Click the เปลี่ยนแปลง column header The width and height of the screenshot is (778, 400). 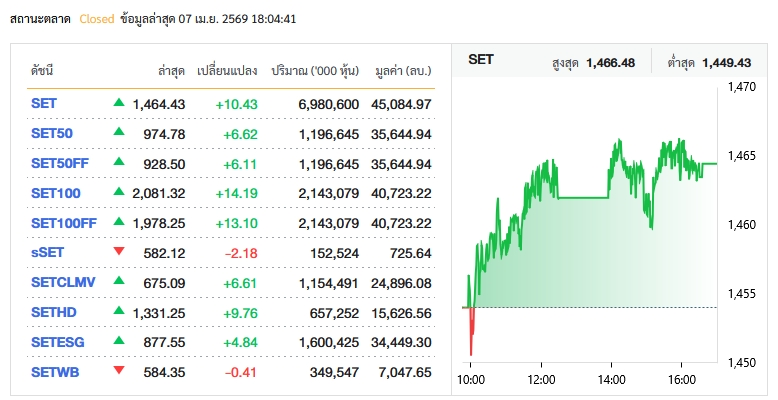coord(228,71)
